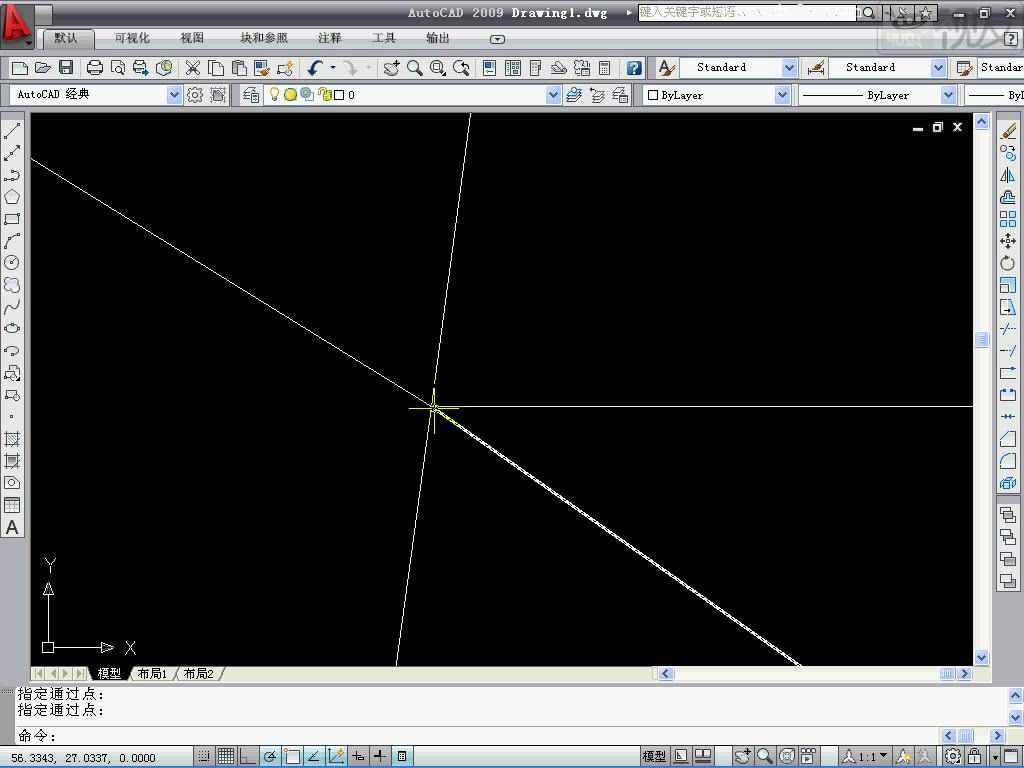This screenshot has width=1024, height=768.
Task: Expand the undo history arrow
Action: [333, 67]
